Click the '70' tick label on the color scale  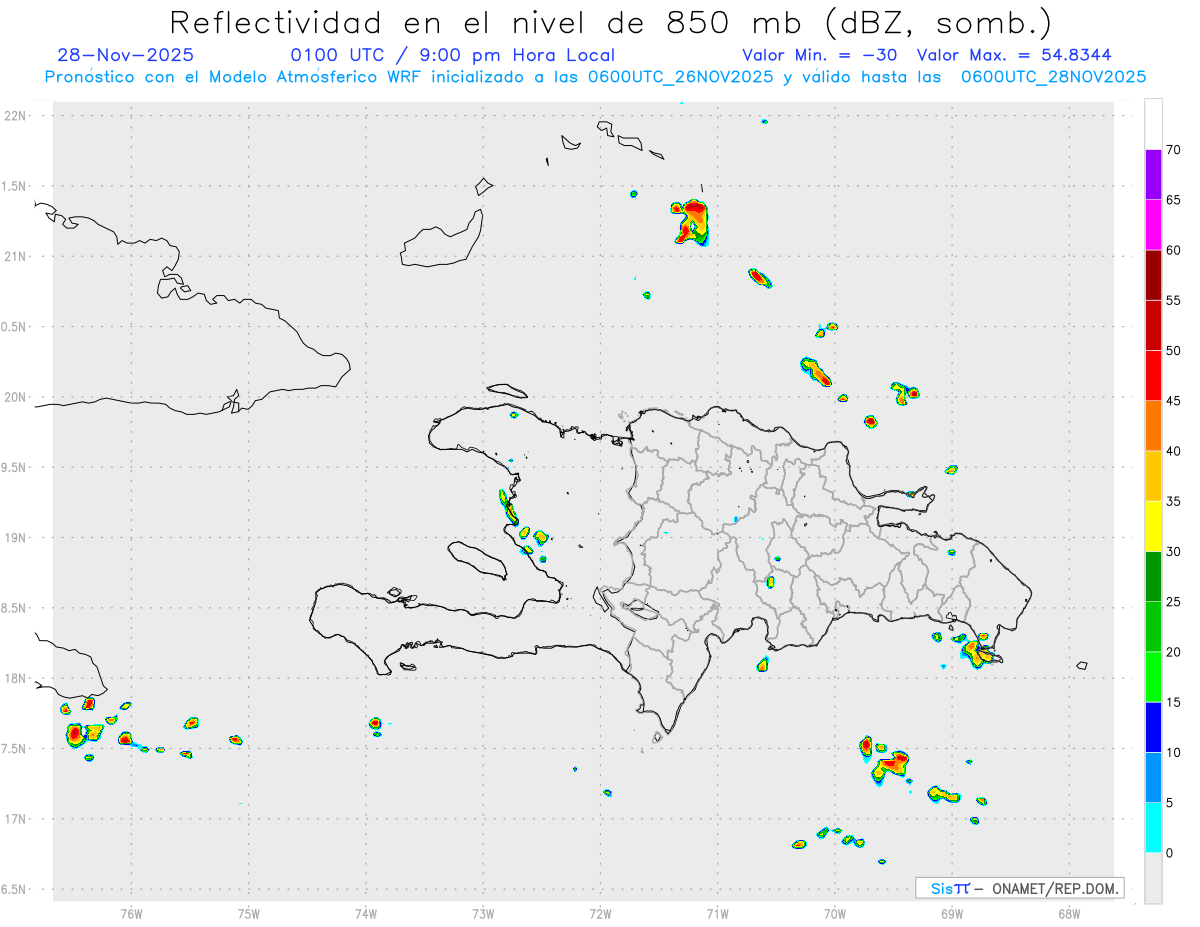pos(1173,150)
